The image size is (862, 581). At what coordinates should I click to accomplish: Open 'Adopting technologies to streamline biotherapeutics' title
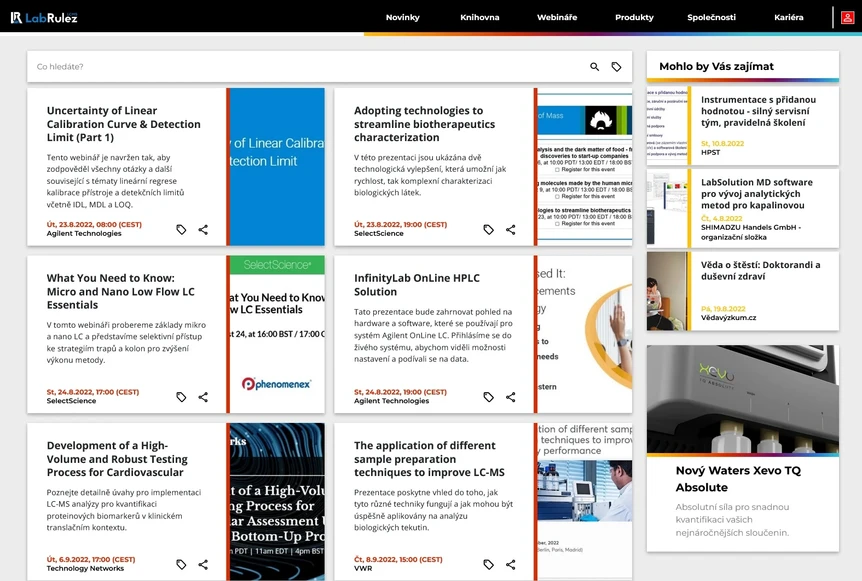coord(424,124)
